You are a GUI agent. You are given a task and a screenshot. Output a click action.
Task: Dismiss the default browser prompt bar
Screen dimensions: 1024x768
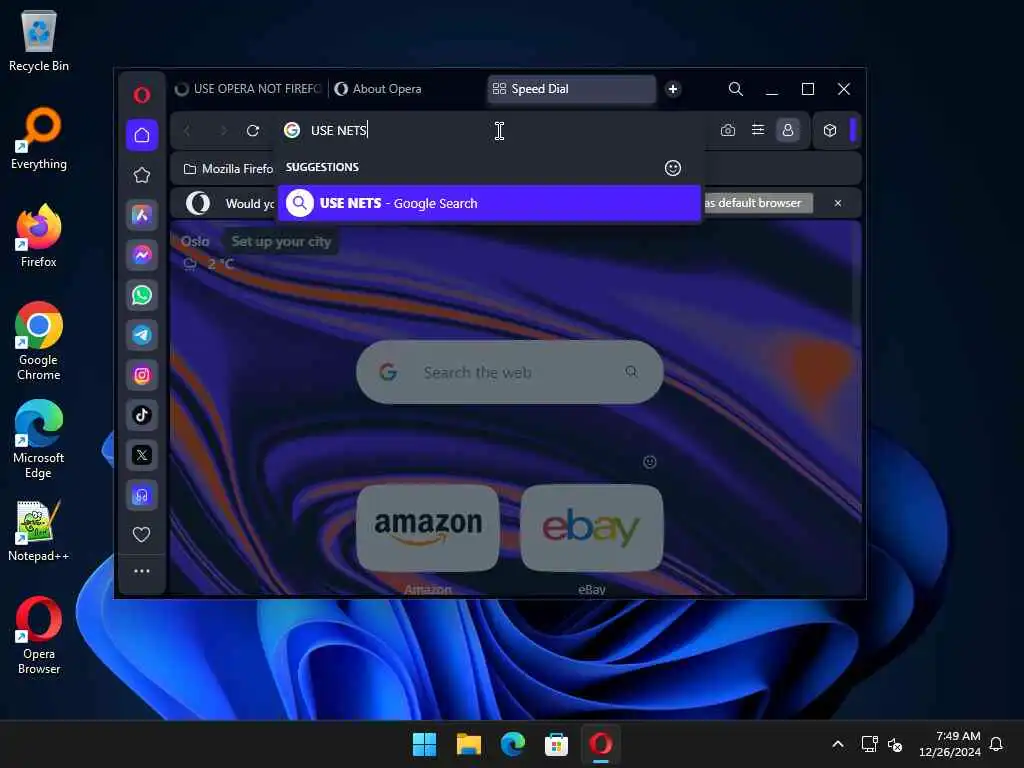pyautogui.click(x=838, y=203)
